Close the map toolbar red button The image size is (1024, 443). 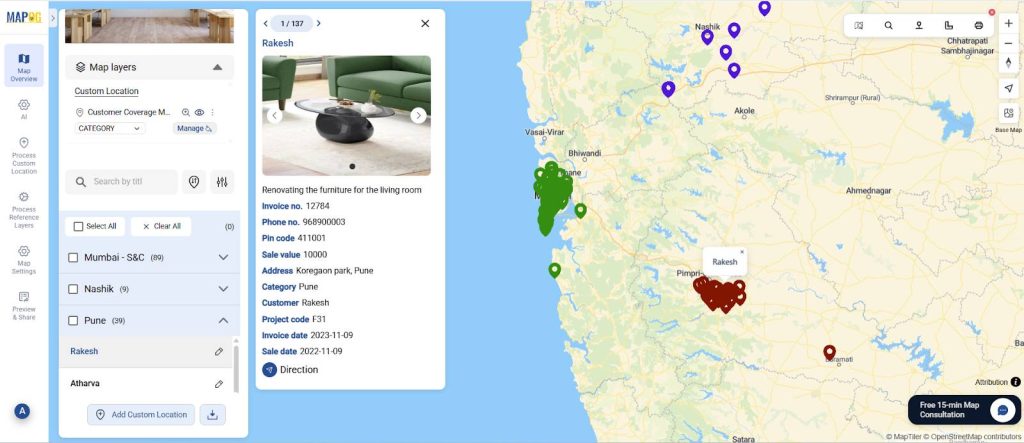992,12
